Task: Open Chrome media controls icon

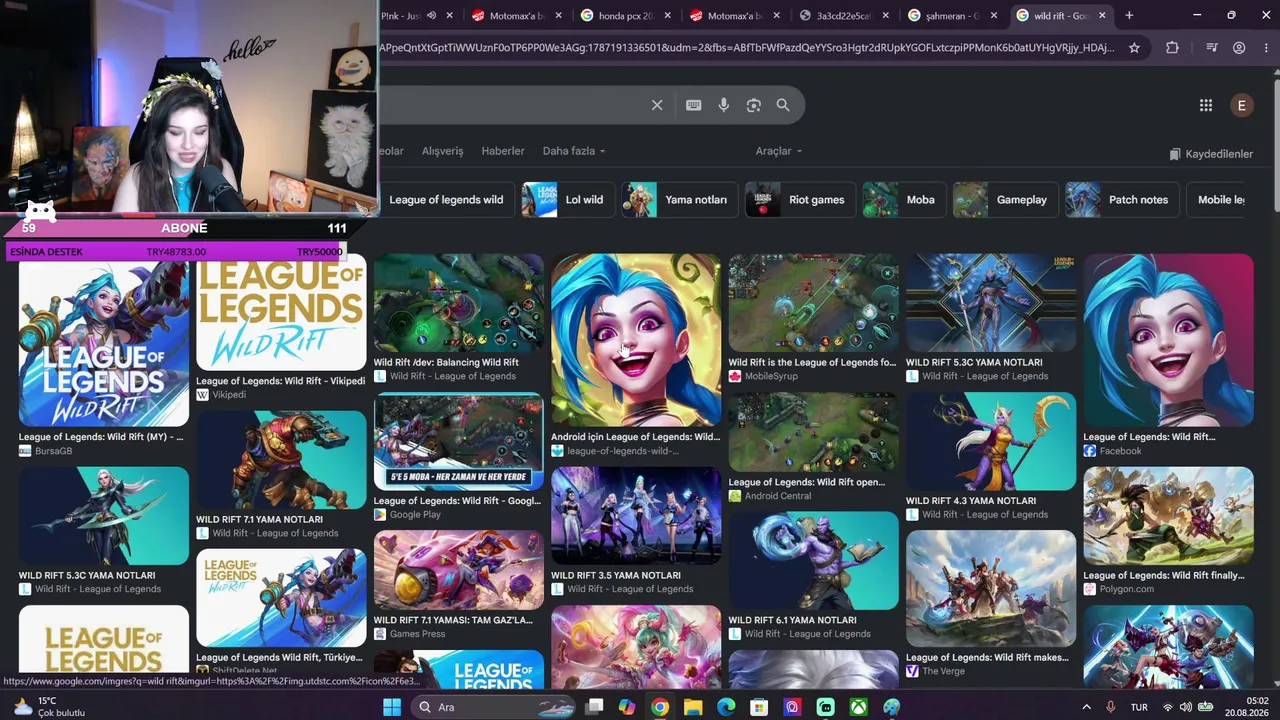Action: 1212,47
